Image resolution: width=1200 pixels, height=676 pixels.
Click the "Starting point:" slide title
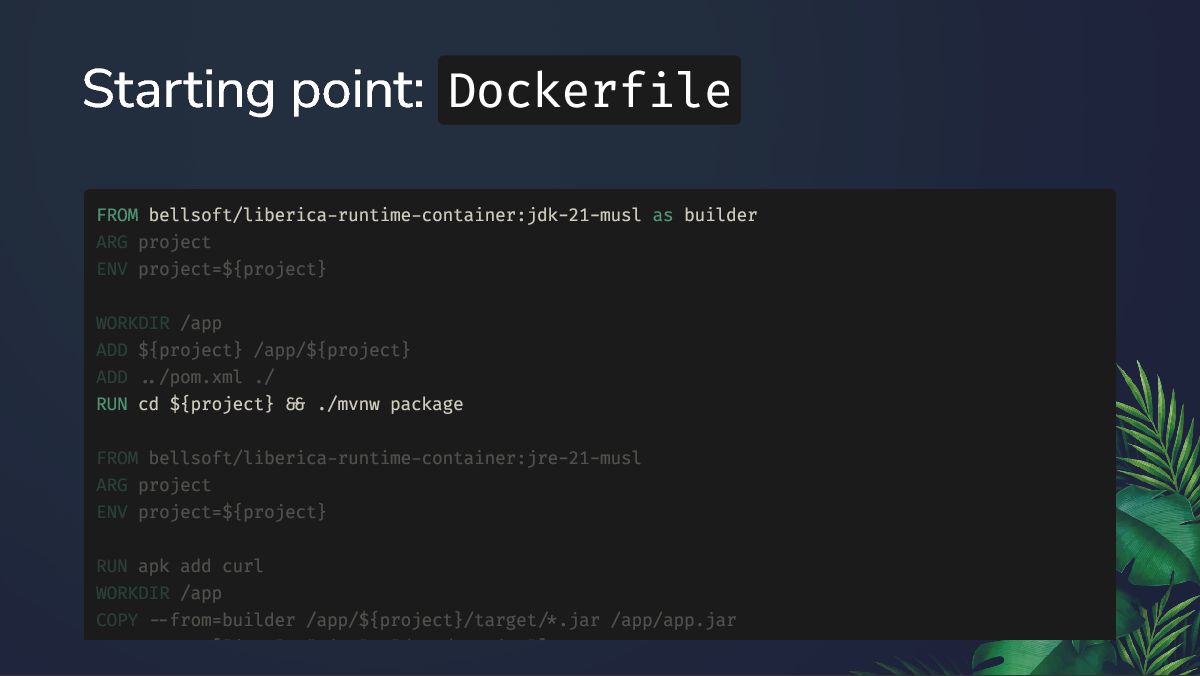point(254,90)
